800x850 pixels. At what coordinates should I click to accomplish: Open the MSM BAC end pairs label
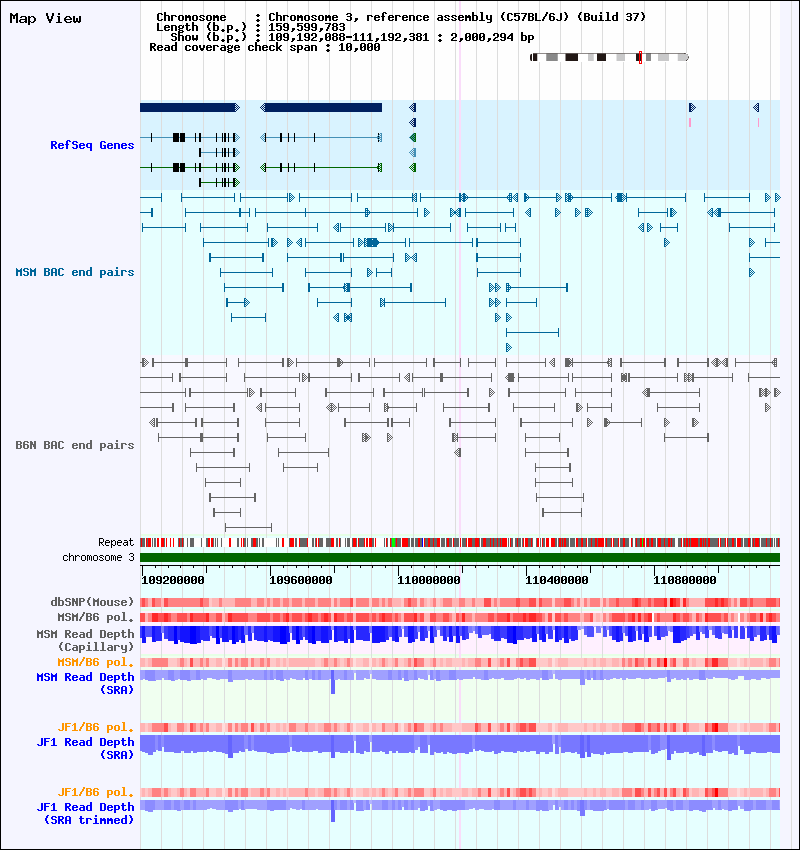(x=75, y=272)
